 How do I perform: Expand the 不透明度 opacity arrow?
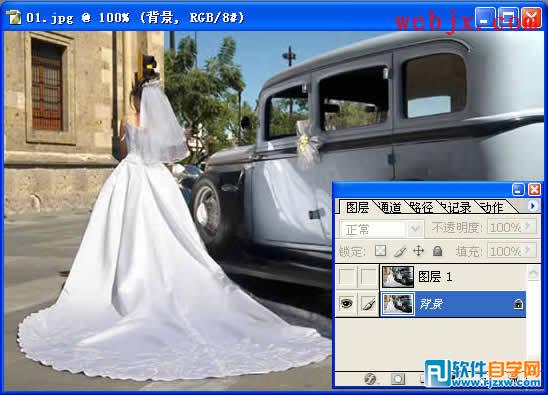(x=528, y=227)
